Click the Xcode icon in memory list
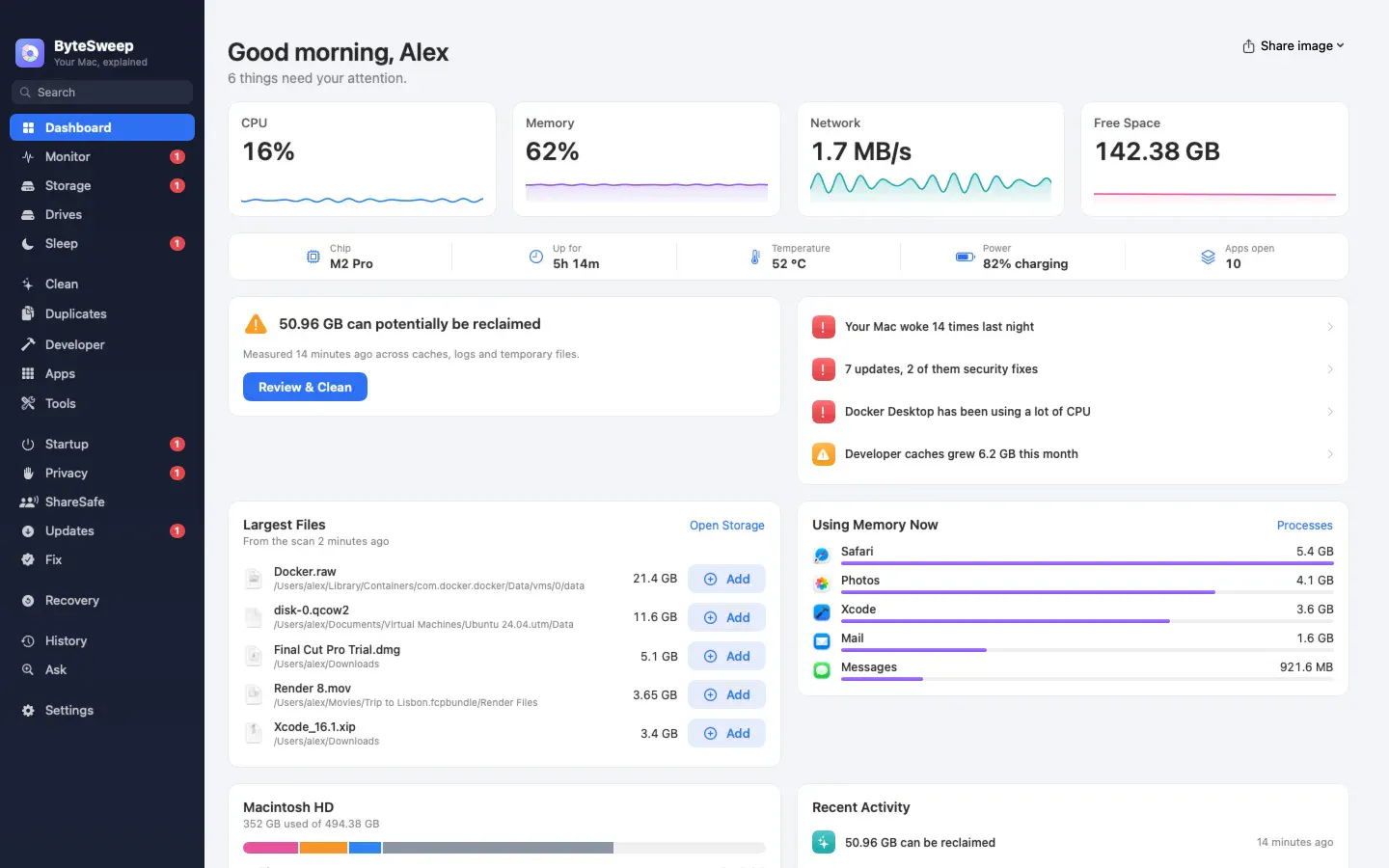Screen dimensions: 1389x868 click(822, 612)
